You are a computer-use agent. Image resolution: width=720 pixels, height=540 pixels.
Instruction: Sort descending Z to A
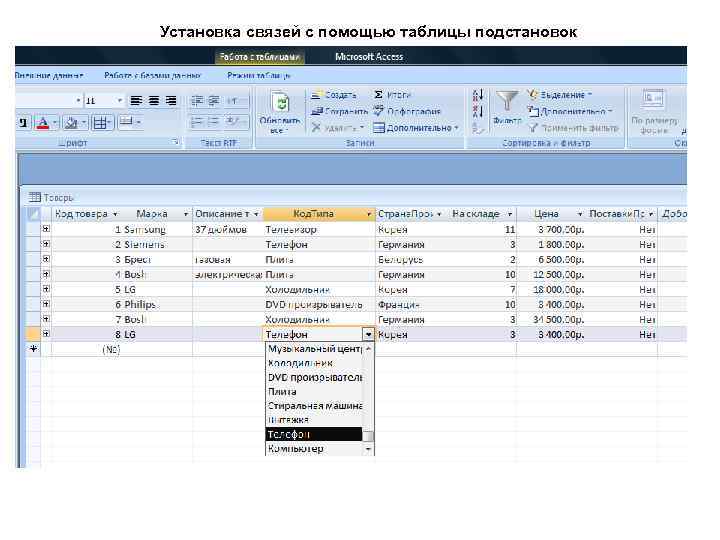478,112
